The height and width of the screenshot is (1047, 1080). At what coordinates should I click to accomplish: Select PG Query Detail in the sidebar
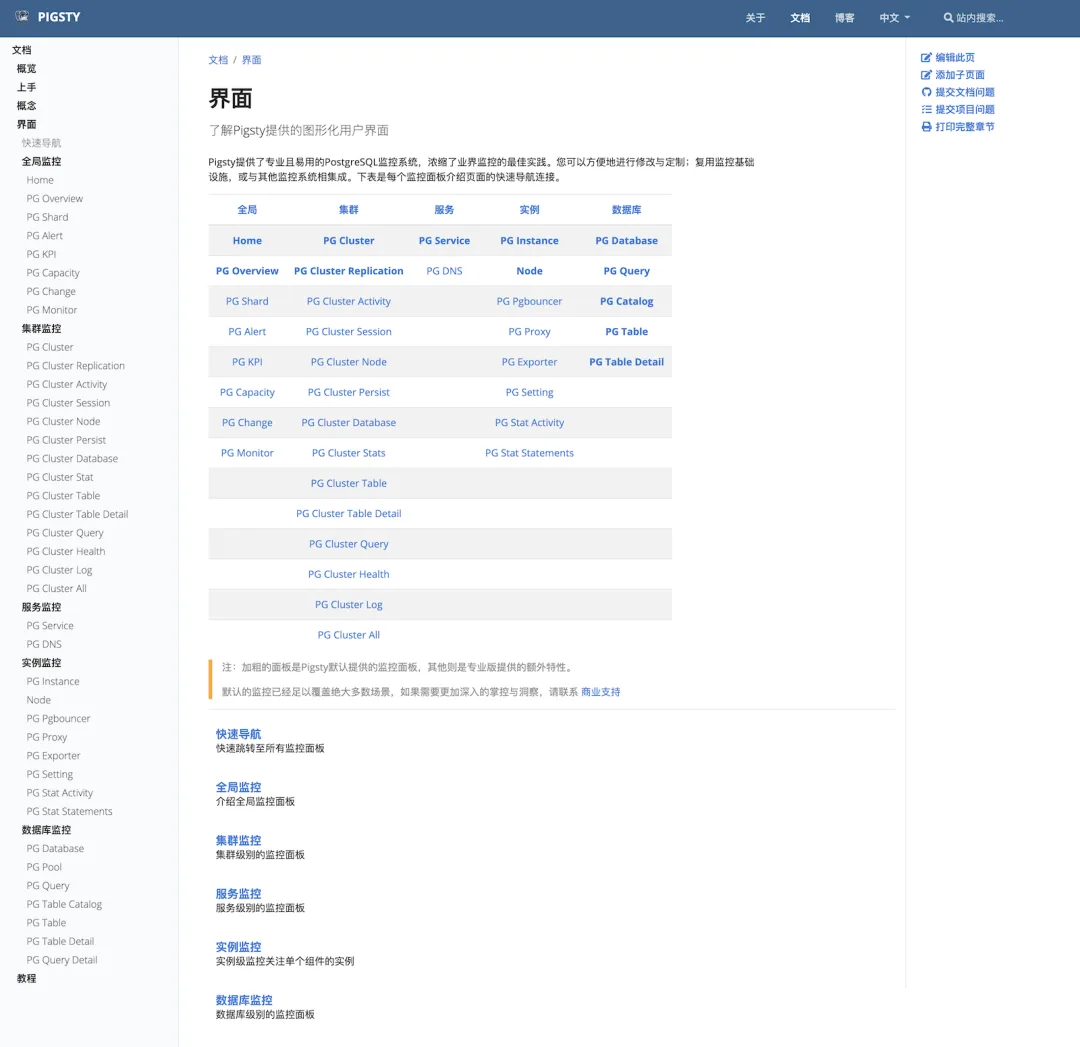[62, 960]
